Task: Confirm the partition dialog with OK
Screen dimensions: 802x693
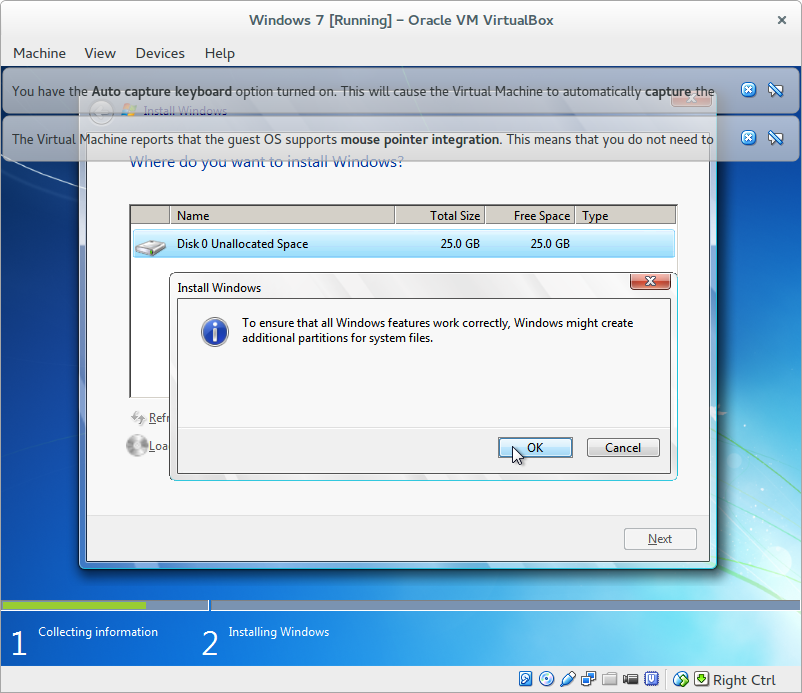Action: 535,448
